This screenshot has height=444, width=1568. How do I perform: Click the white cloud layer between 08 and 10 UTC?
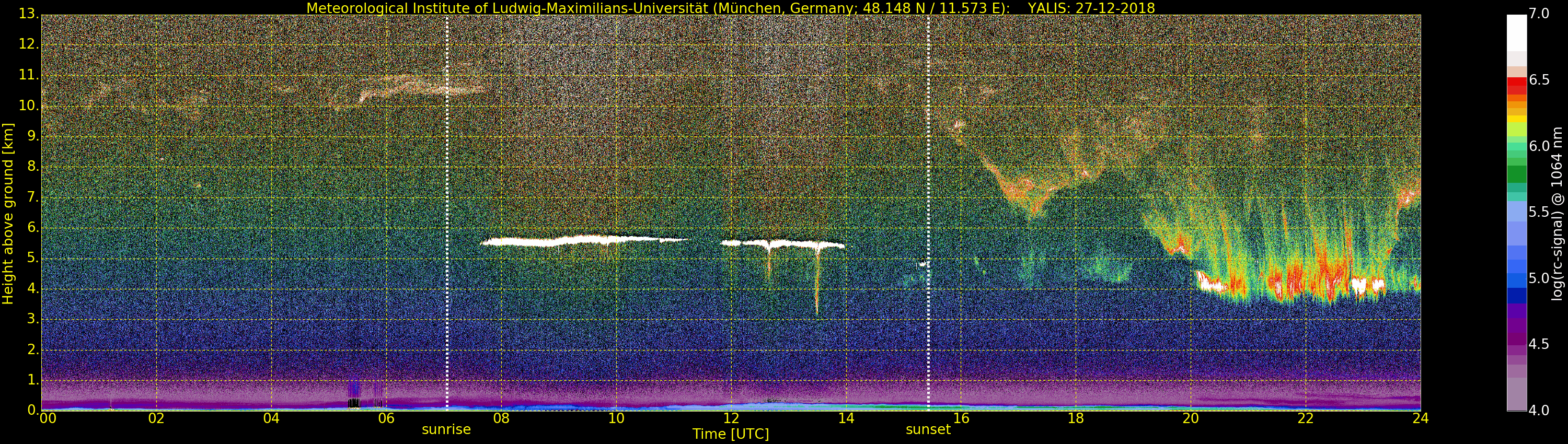tap(584, 241)
